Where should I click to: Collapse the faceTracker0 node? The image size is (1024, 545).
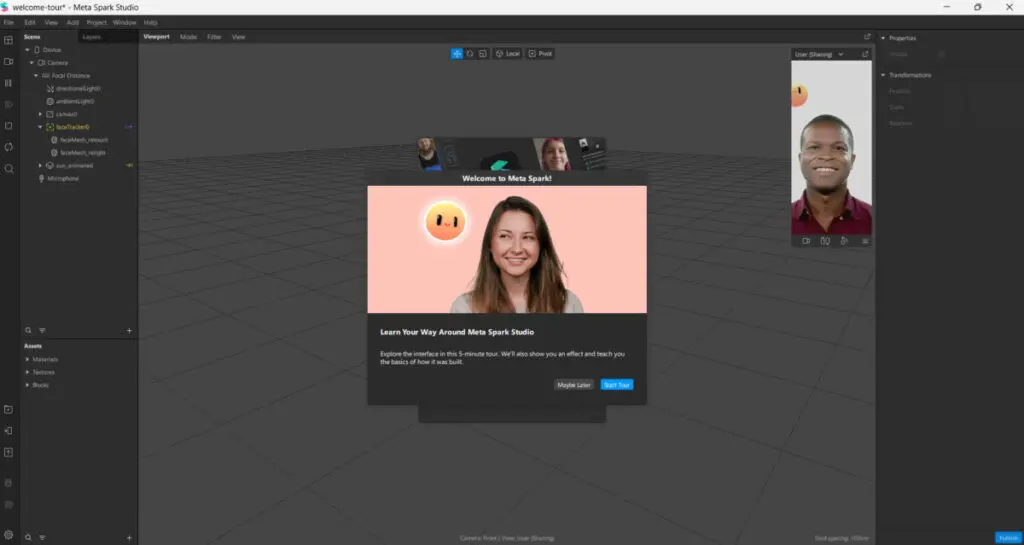pyautogui.click(x=40, y=127)
